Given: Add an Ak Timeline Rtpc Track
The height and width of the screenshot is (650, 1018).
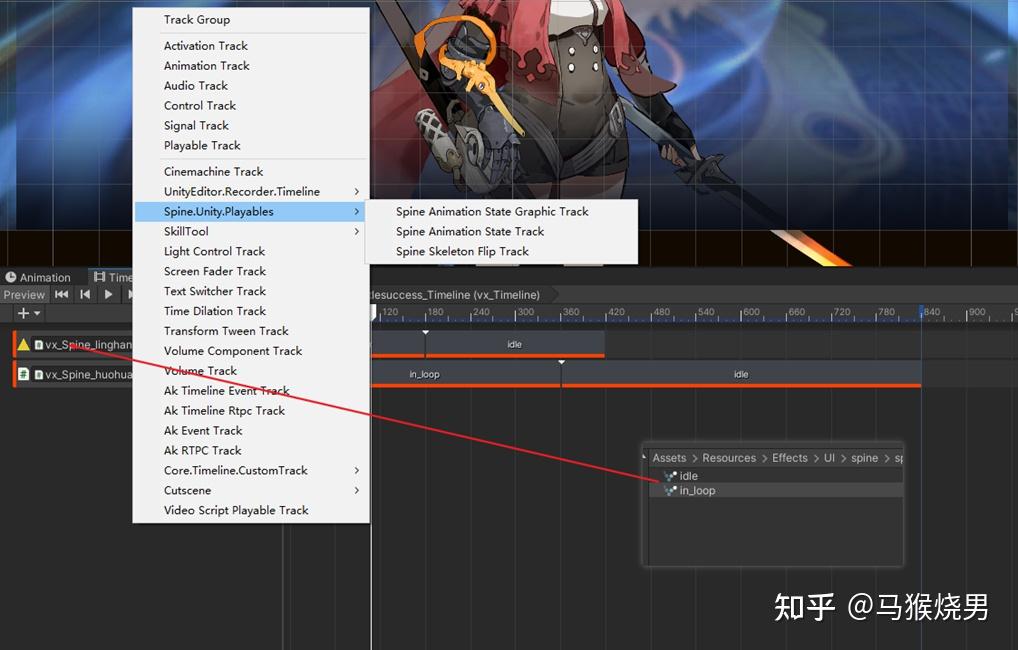Looking at the screenshot, I should 251,410.
